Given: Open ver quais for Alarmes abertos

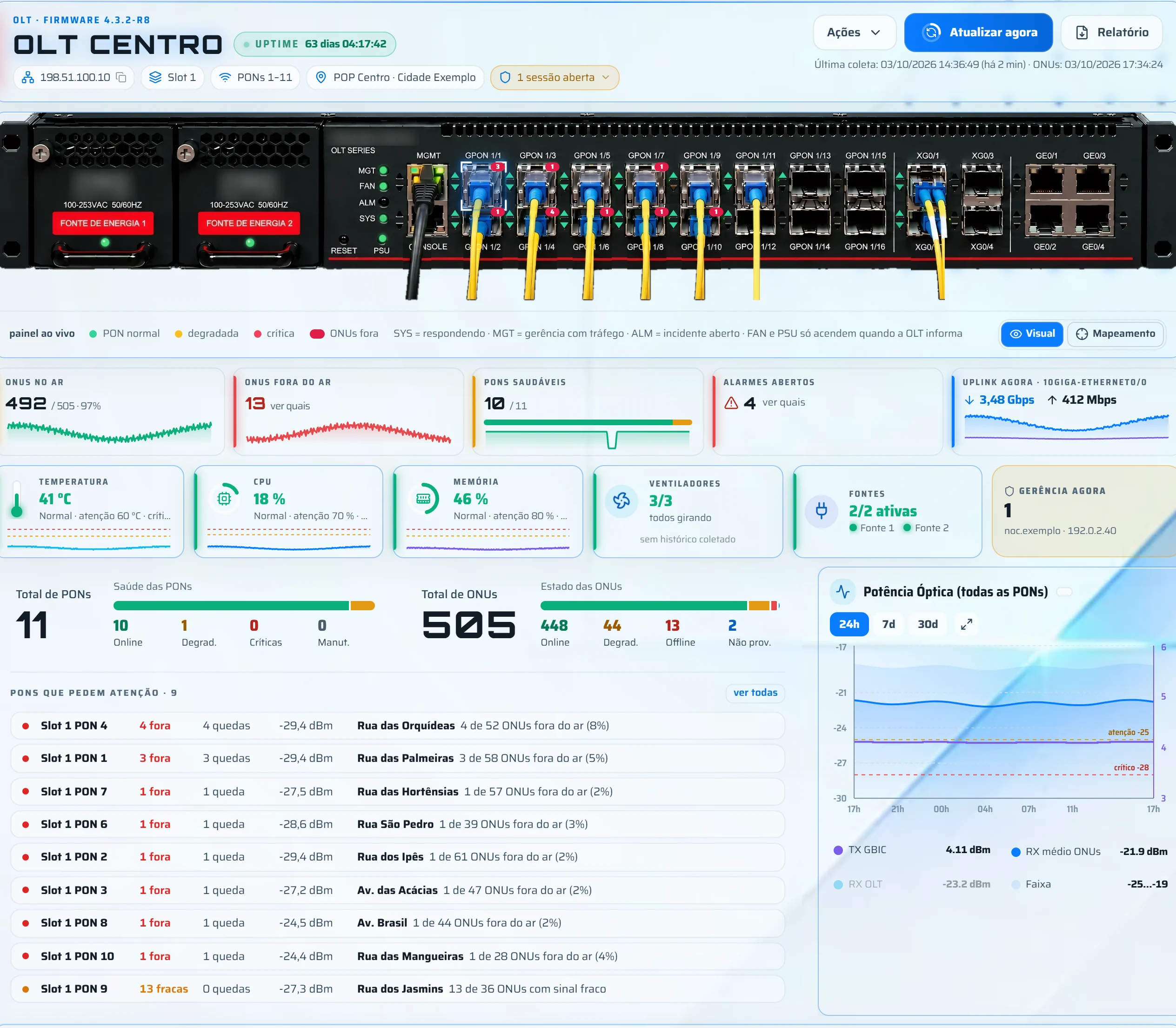Looking at the screenshot, I should [x=784, y=403].
